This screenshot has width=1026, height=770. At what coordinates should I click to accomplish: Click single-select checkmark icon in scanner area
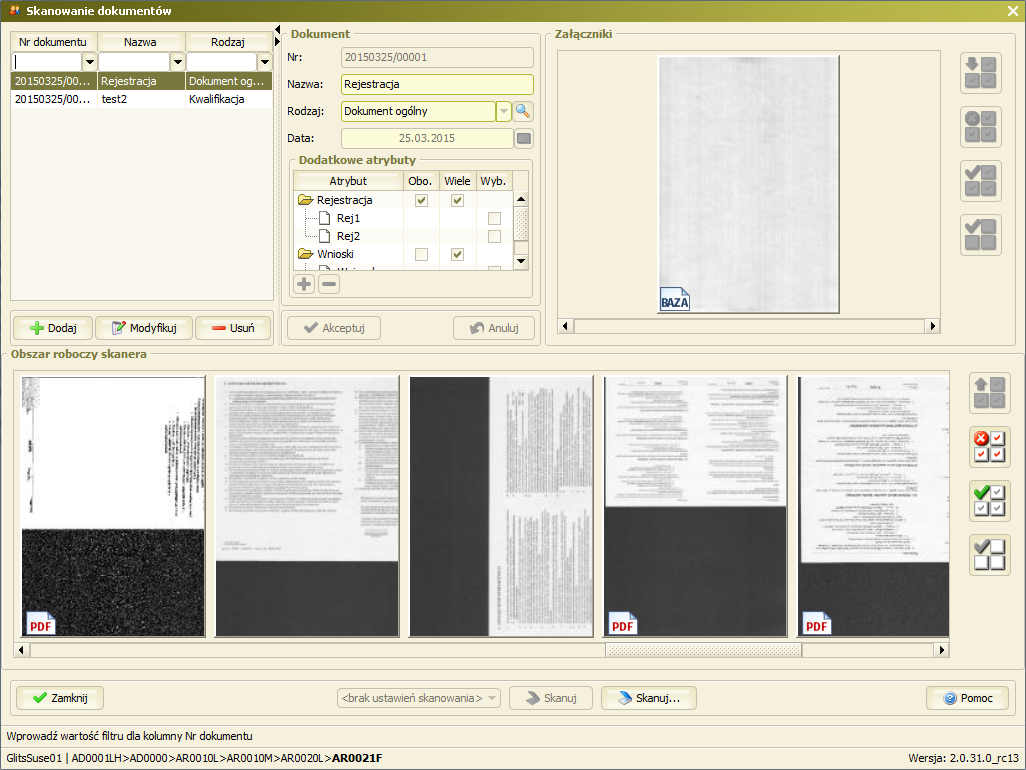[989, 555]
